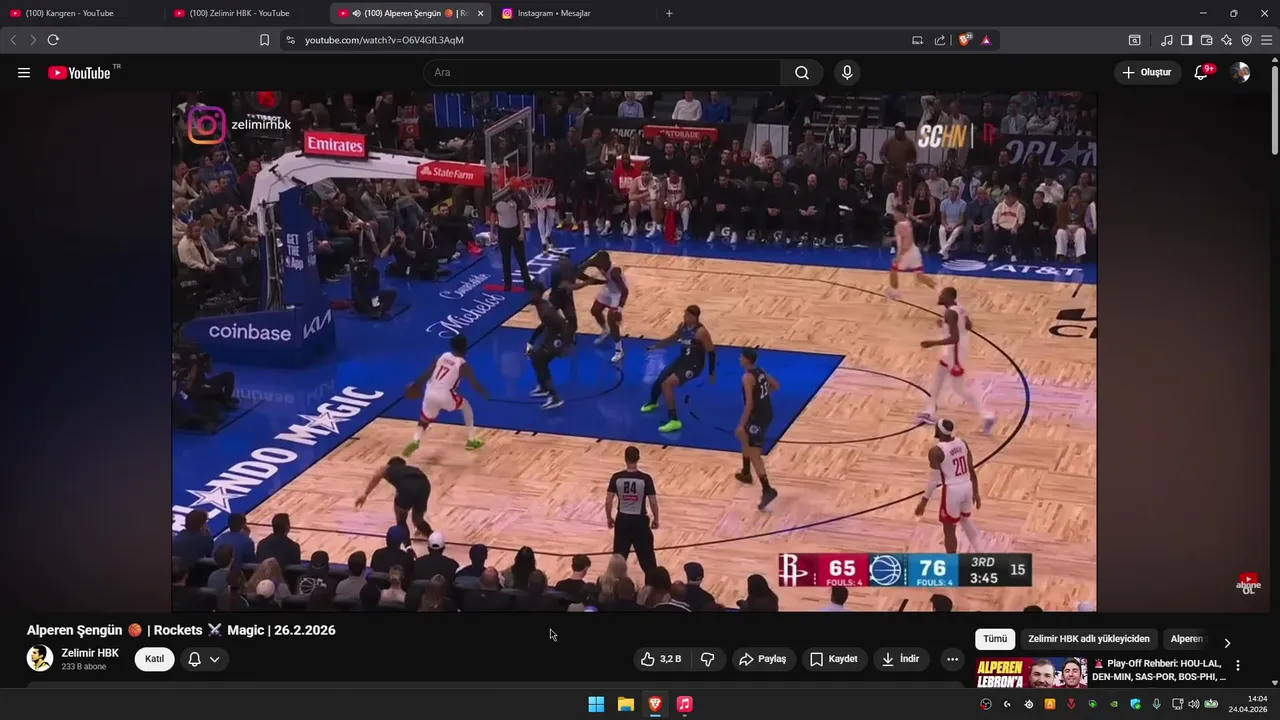Viewport: 1280px width, 720px height.
Task: Open the tab search icon in toolbar
Action: 1134,40
